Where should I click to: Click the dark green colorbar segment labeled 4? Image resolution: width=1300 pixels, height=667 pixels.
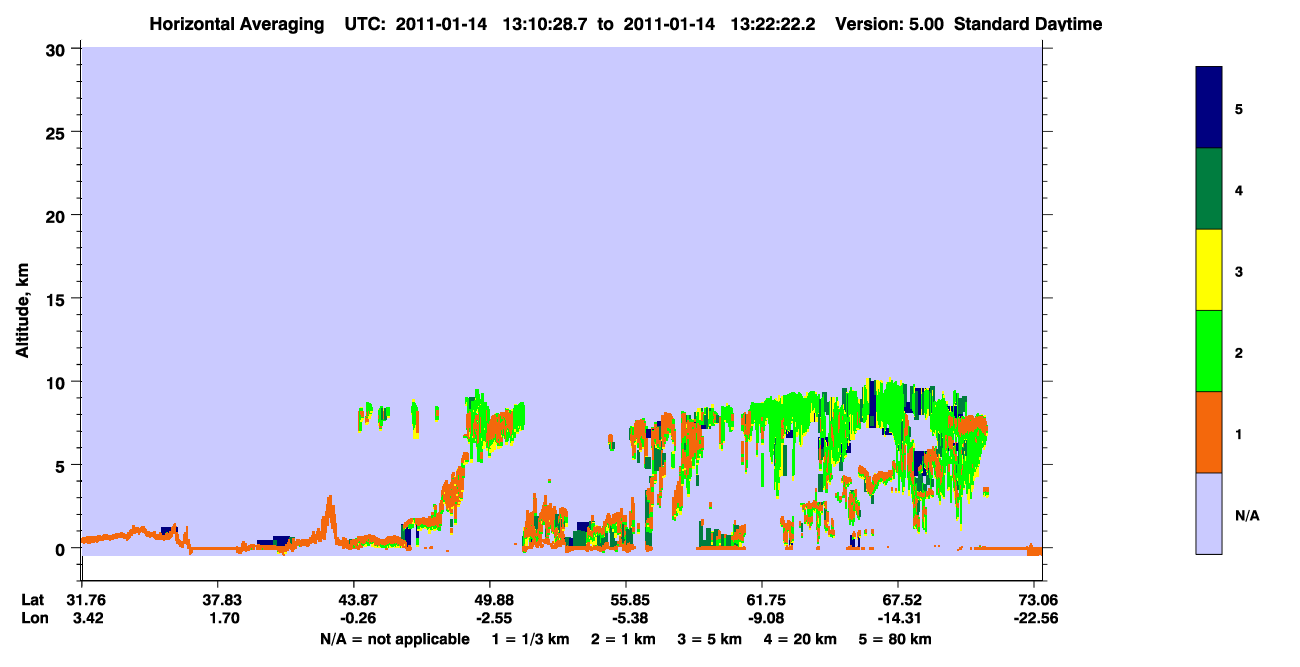pyautogui.click(x=1209, y=189)
